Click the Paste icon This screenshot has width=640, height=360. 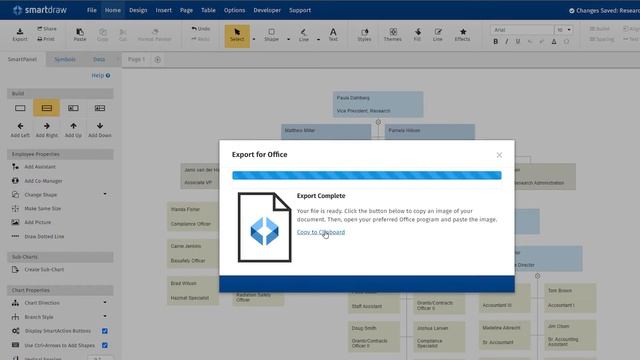[80, 35]
